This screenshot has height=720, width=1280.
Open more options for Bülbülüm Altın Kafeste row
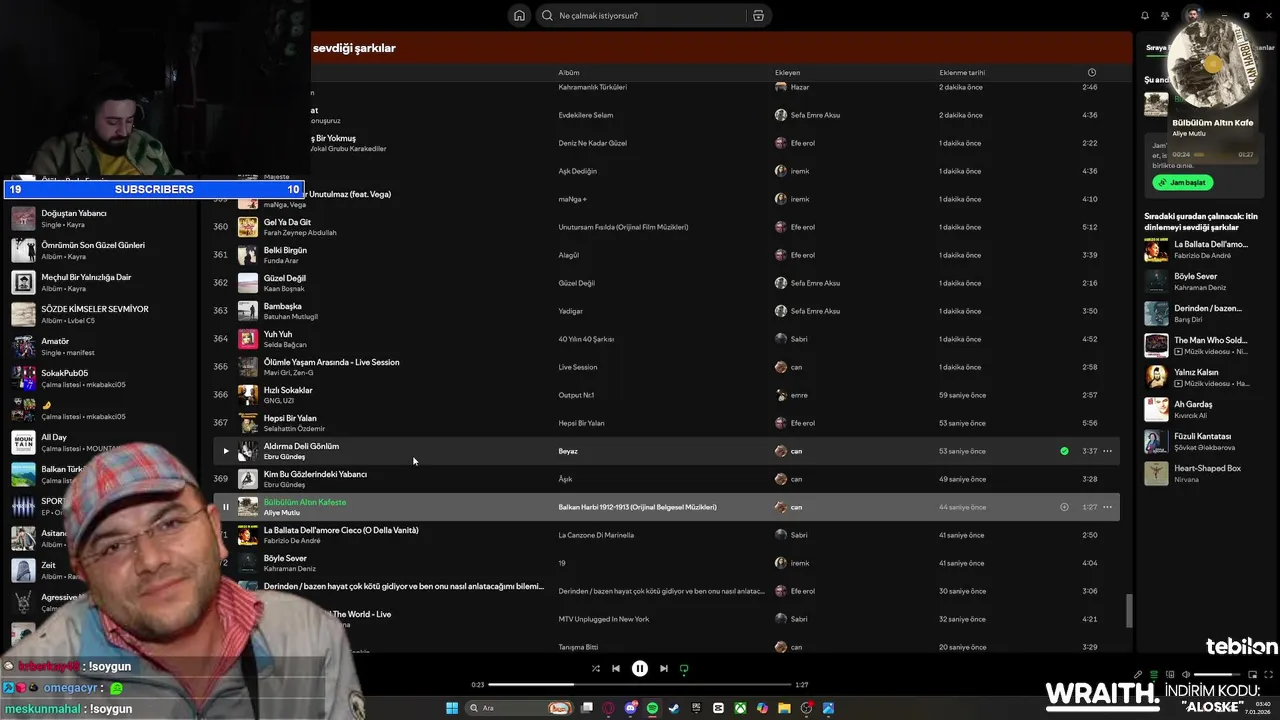[1107, 507]
